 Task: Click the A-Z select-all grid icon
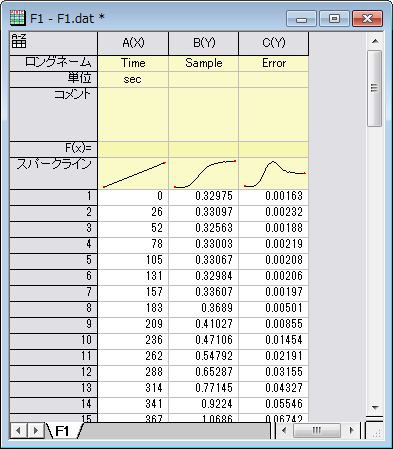[x=19, y=41]
